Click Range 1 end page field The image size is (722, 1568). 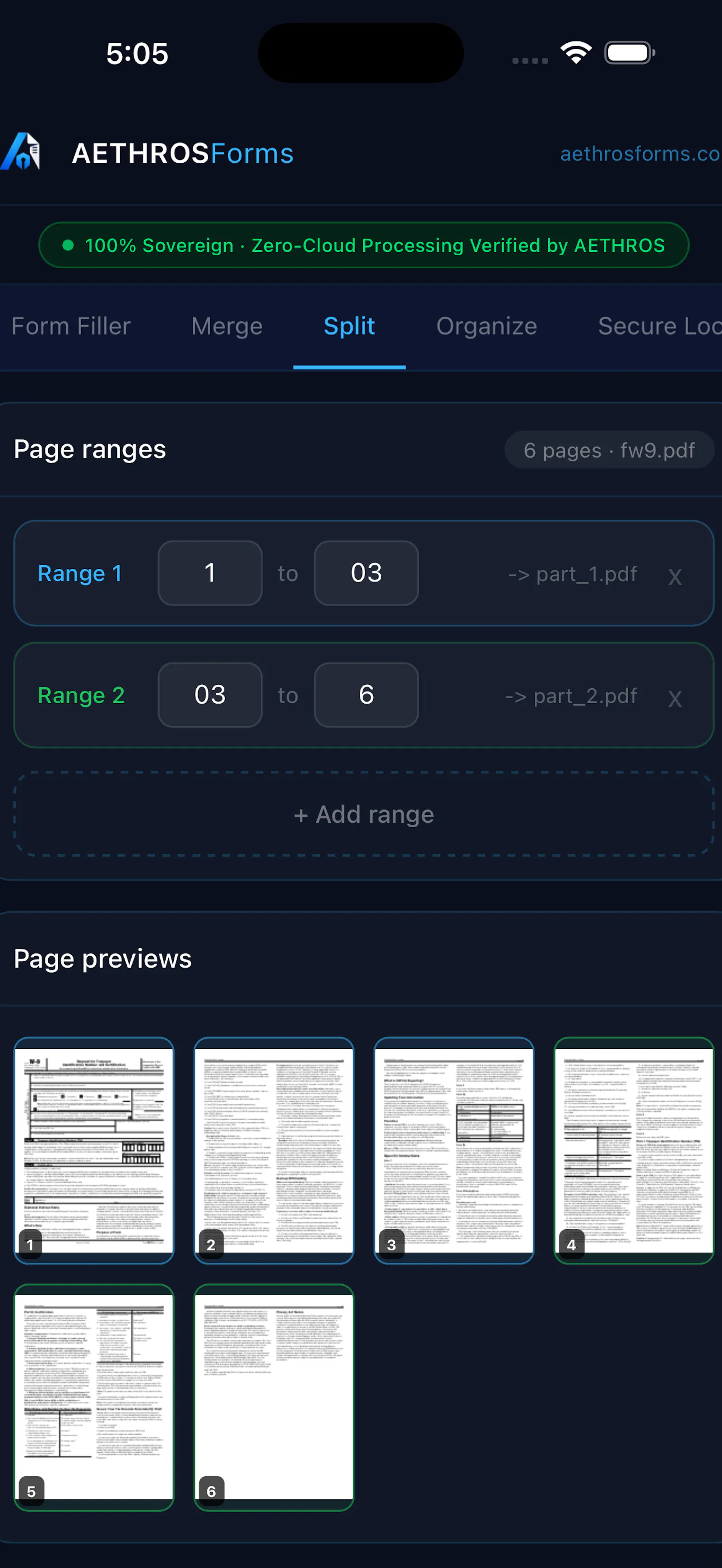366,573
